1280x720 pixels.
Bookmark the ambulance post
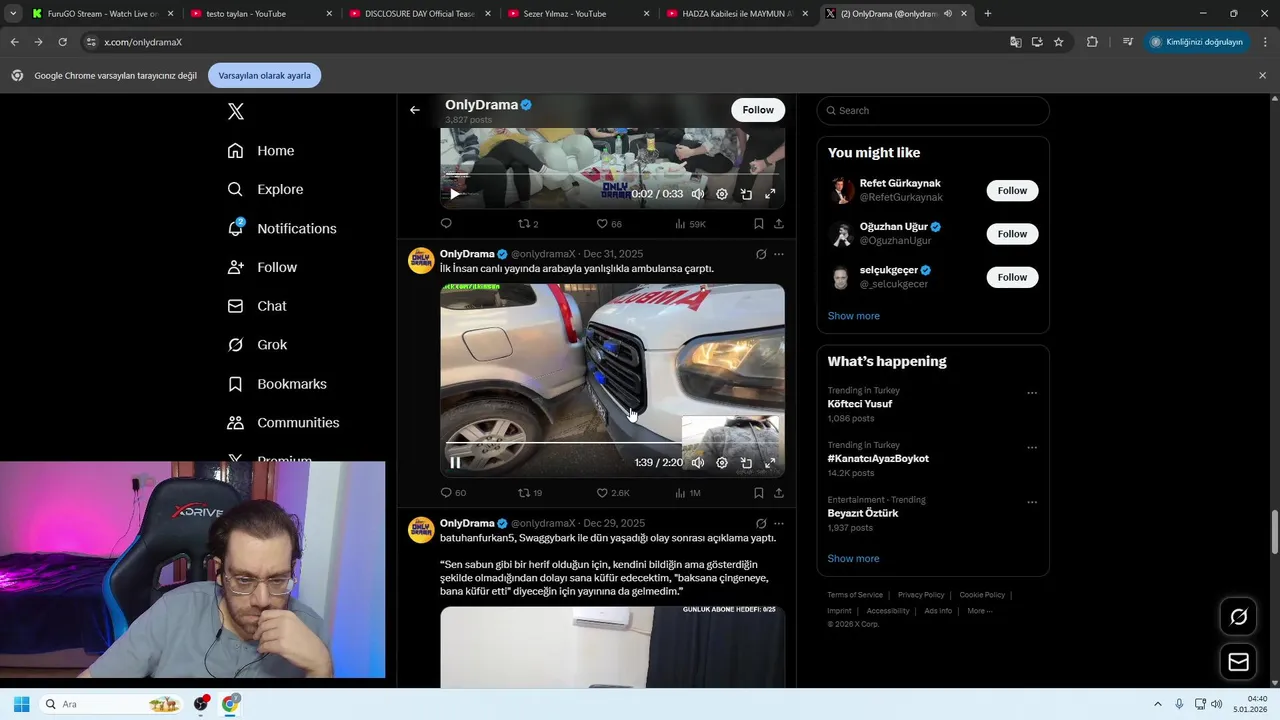[759, 493]
